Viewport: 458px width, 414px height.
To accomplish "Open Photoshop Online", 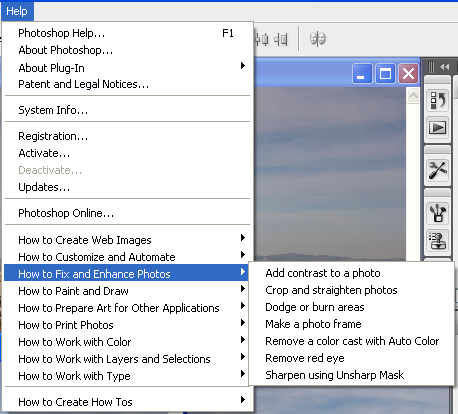I will [x=127, y=213].
